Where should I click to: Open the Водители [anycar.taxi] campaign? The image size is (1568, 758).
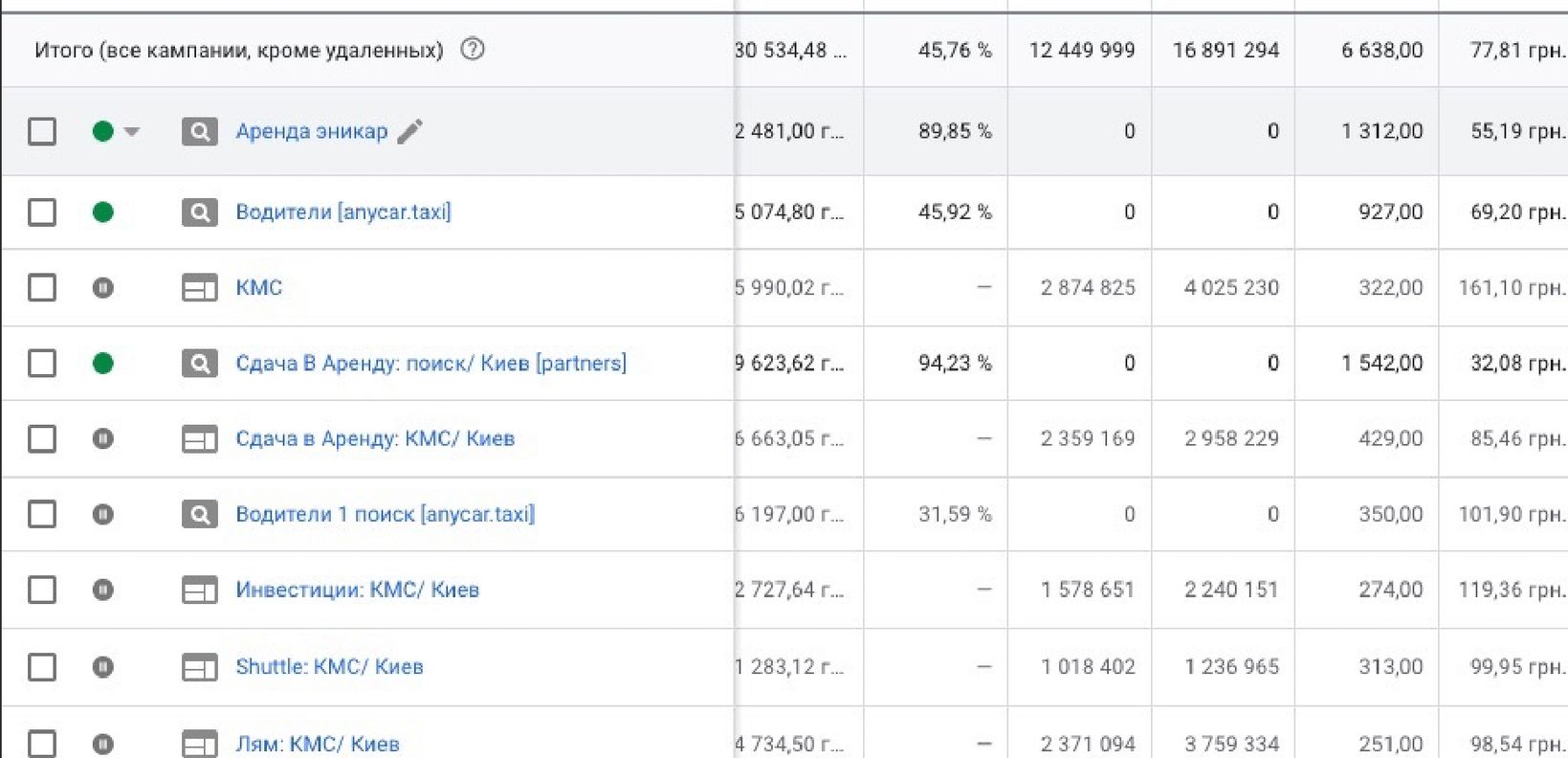pyautogui.click(x=343, y=212)
